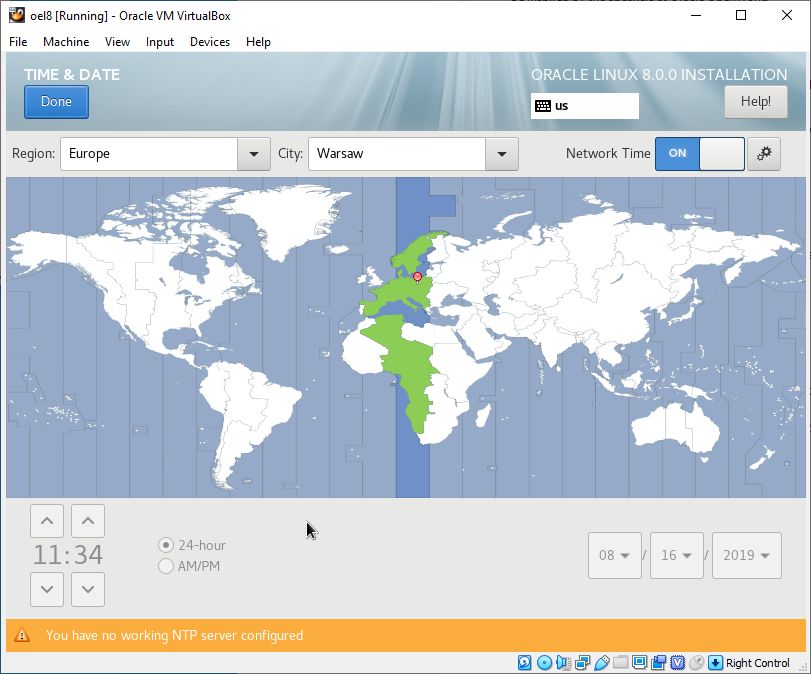Click the display icon in the status bar
This screenshot has width=811, height=674.
(639, 663)
